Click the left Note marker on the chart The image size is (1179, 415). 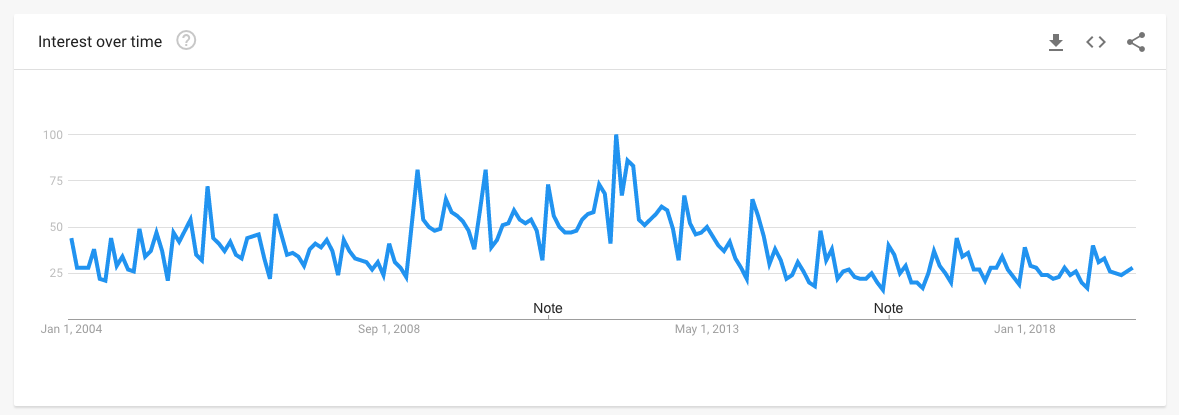pos(548,308)
